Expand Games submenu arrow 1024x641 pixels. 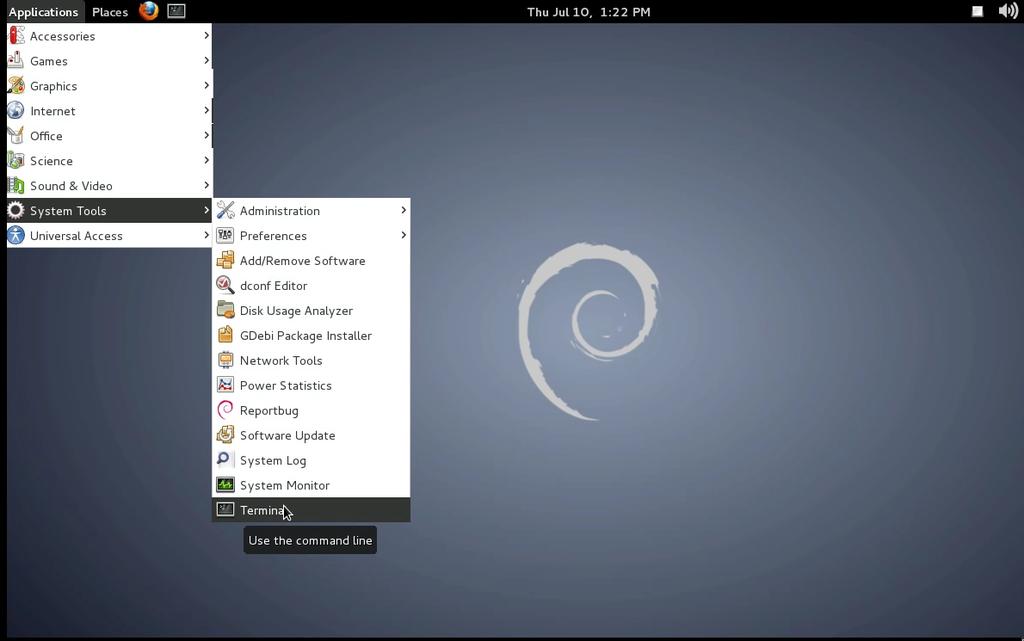[x=206, y=60]
